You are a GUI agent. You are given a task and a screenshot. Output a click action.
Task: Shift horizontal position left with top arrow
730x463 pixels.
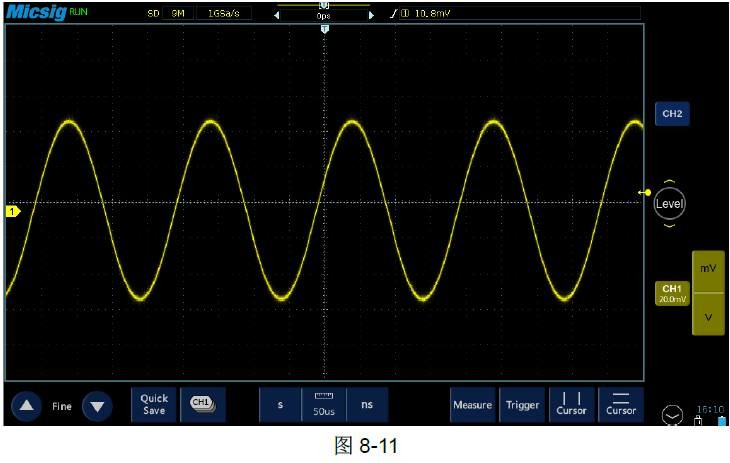point(278,15)
